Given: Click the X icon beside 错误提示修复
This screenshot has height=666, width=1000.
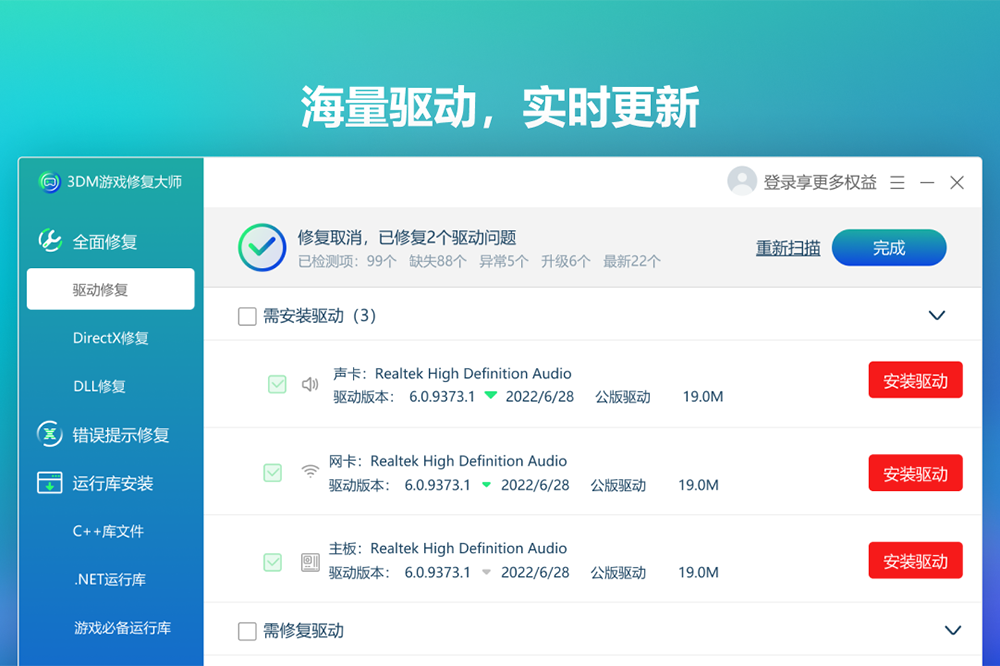Looking at the screenshot, I should tap(50, 434).
